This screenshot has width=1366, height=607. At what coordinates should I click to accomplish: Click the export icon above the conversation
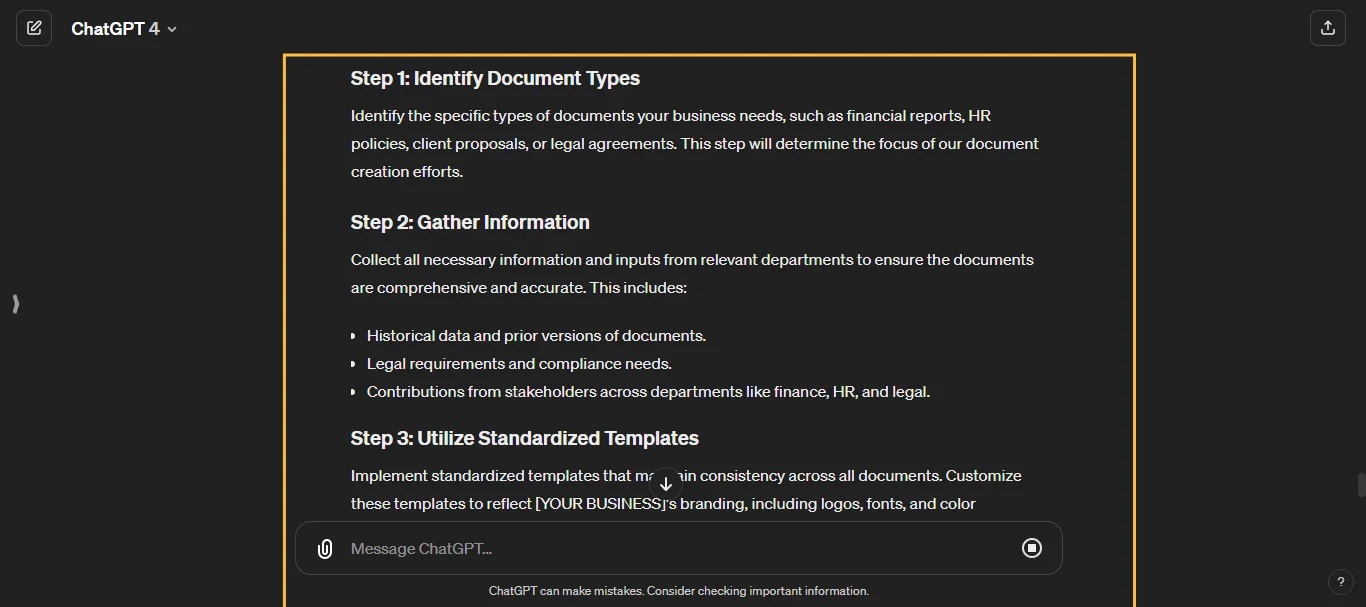[1328, 27]
